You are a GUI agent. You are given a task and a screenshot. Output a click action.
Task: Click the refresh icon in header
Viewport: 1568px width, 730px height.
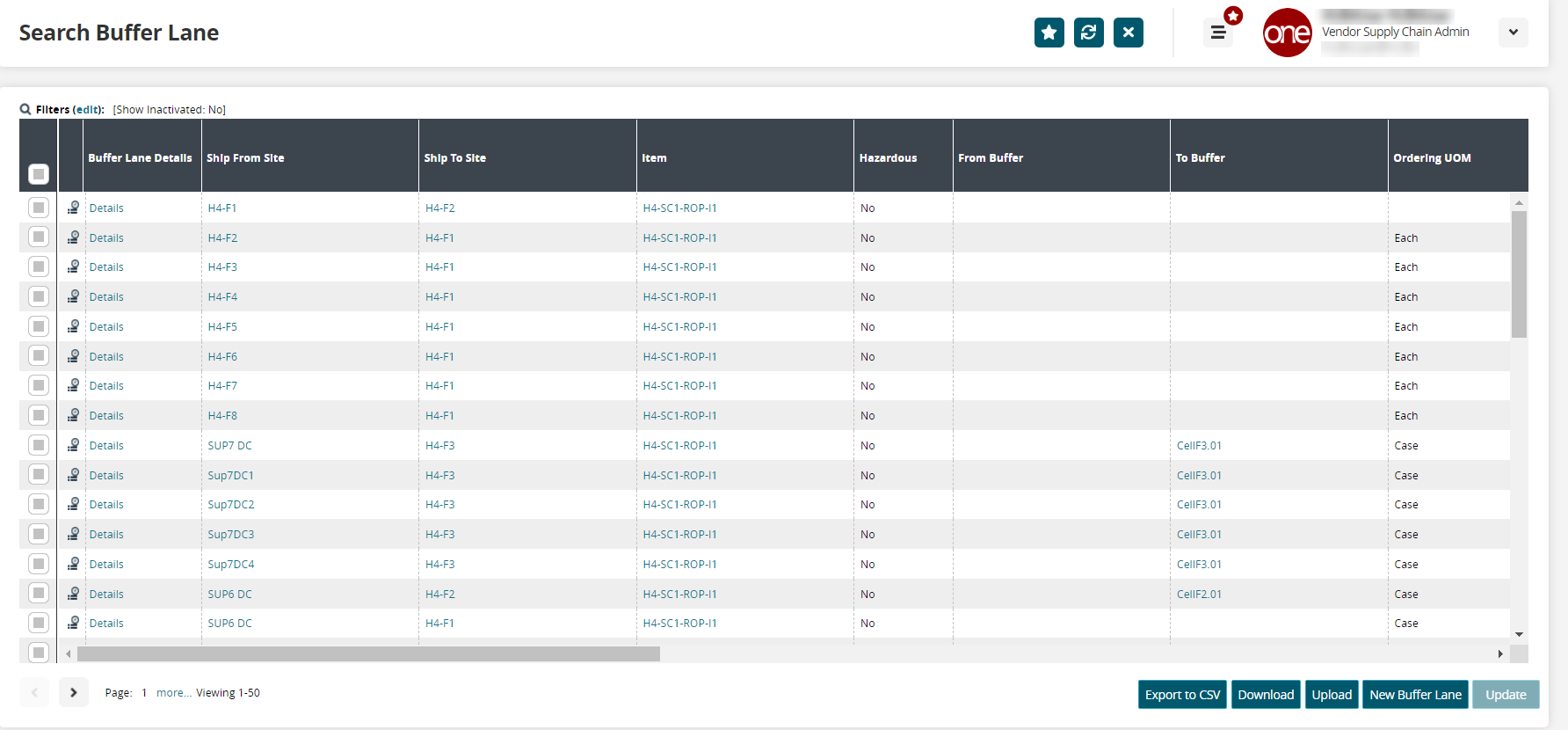[x=1088, y=33]
